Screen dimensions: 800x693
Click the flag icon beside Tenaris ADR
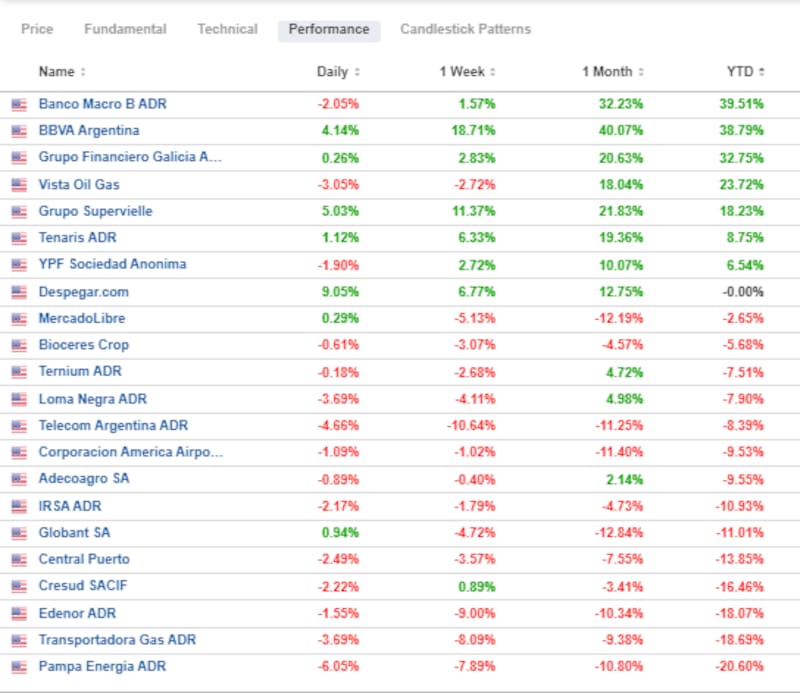click(18, 238)
